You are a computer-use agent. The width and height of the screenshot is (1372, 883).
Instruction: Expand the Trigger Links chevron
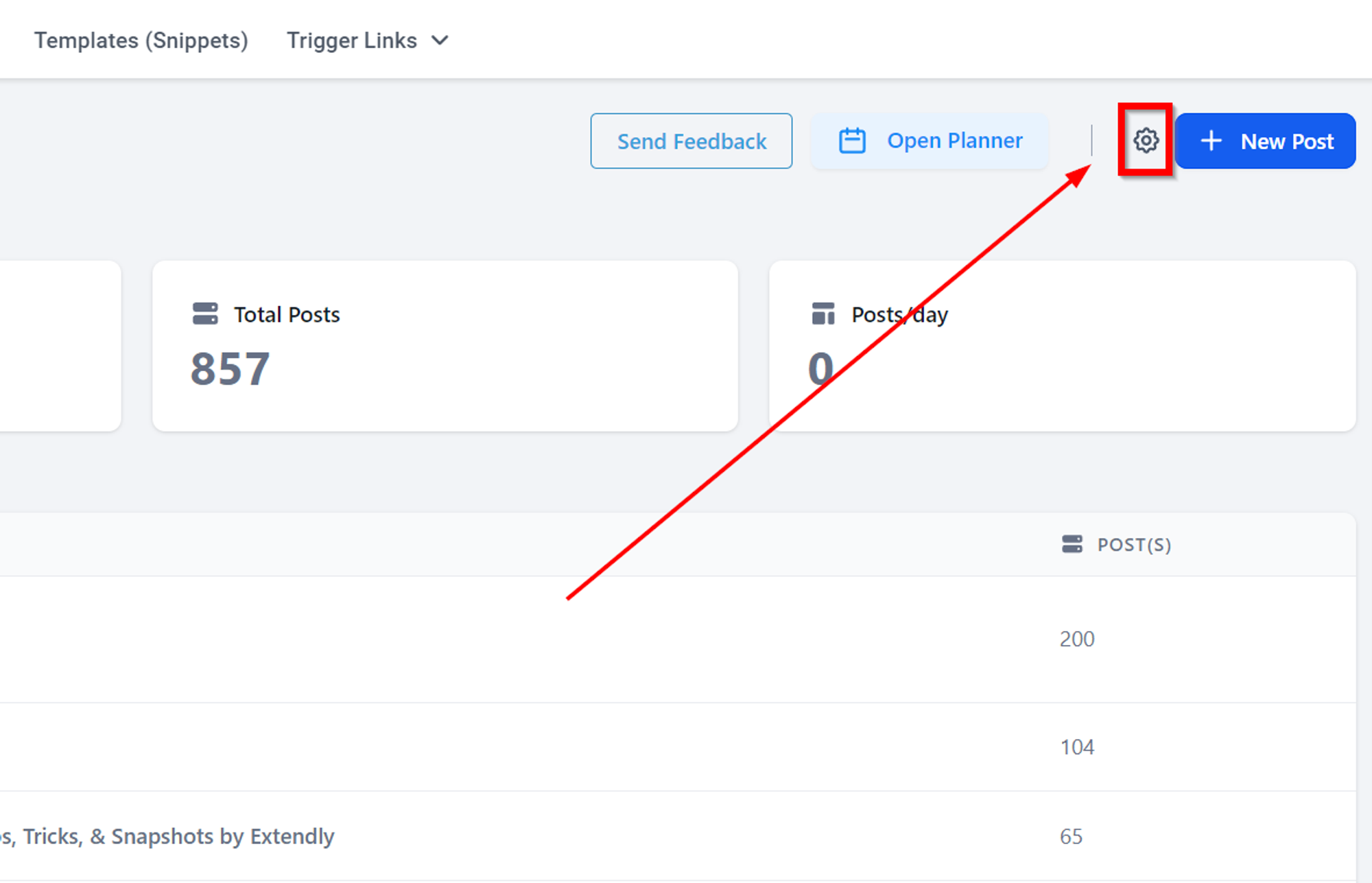click(440, 40)
